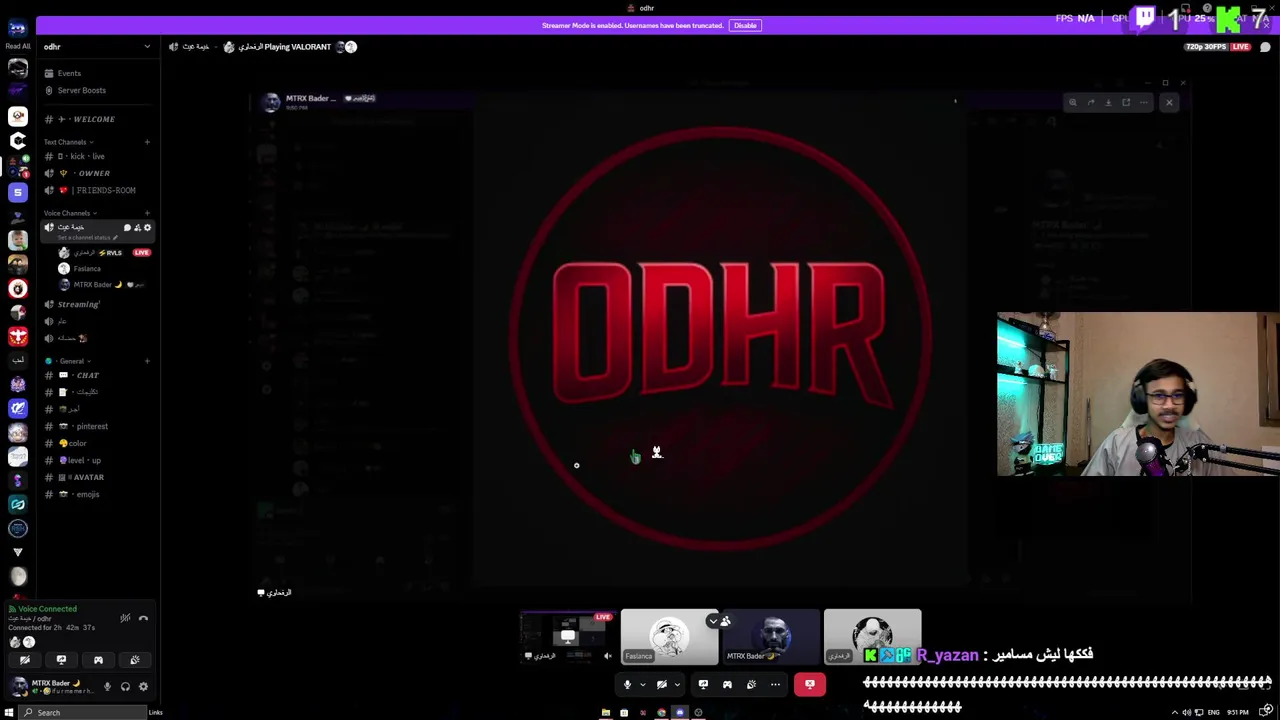The width and height of the screenshot is (1280, 720).
Task: Select the LIVE stream preview tile
Action: pyautogui.click(x=568, y=637)
